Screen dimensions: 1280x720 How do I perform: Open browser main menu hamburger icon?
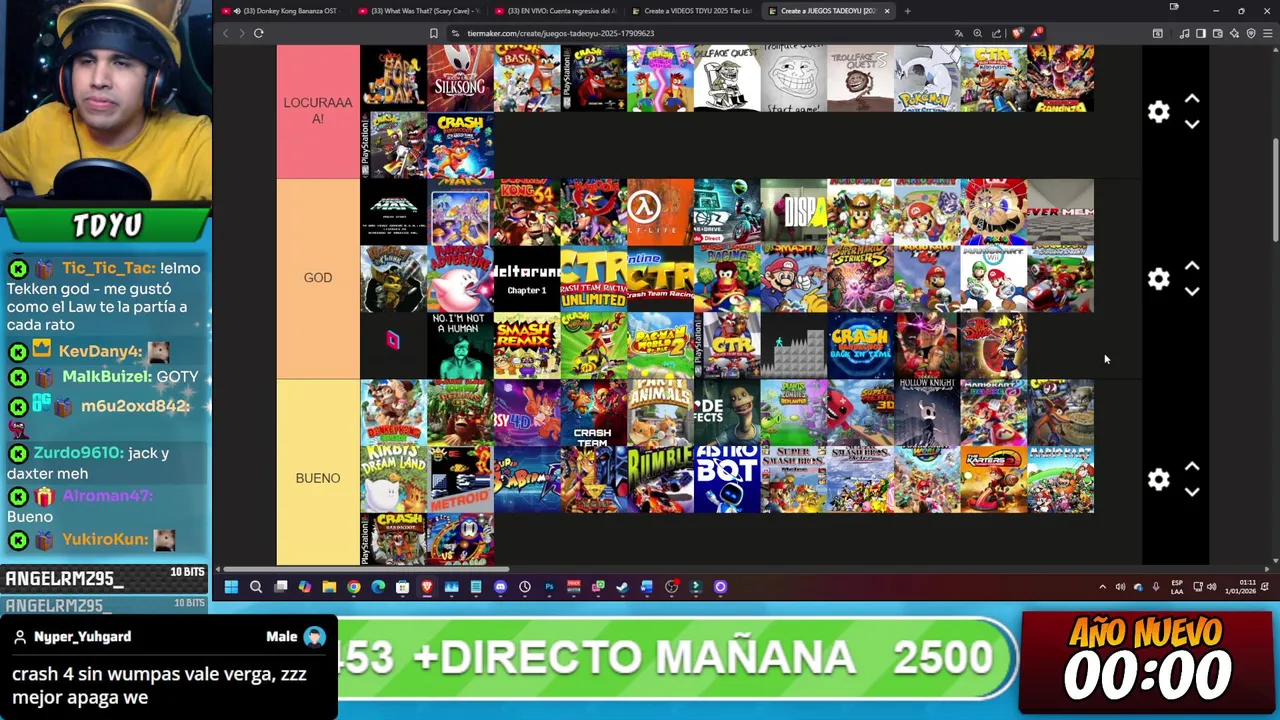click(1268, 33)
